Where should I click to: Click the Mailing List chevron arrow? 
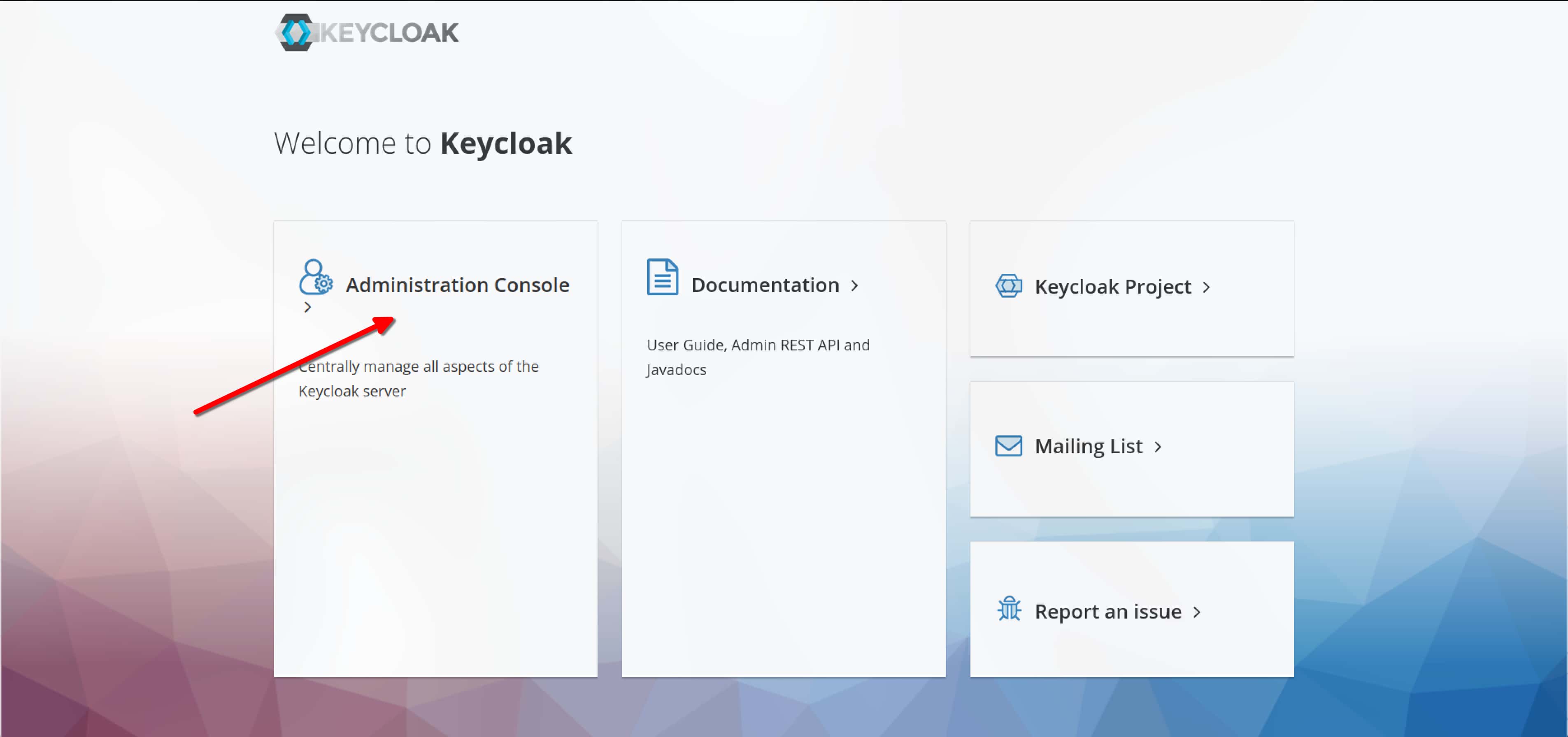tap(1159, 446)
